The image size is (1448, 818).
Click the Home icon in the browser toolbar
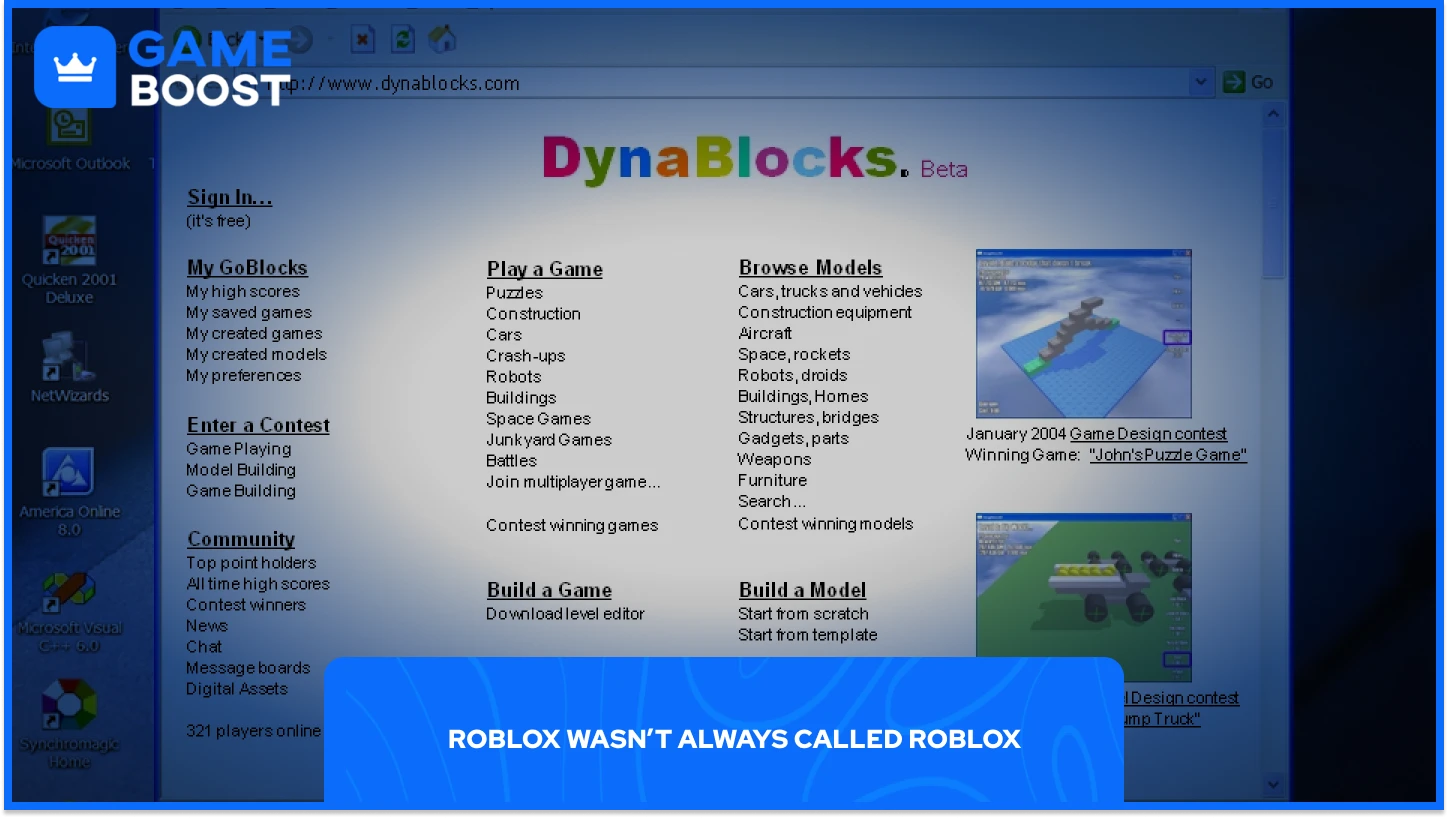coord(441,39)
